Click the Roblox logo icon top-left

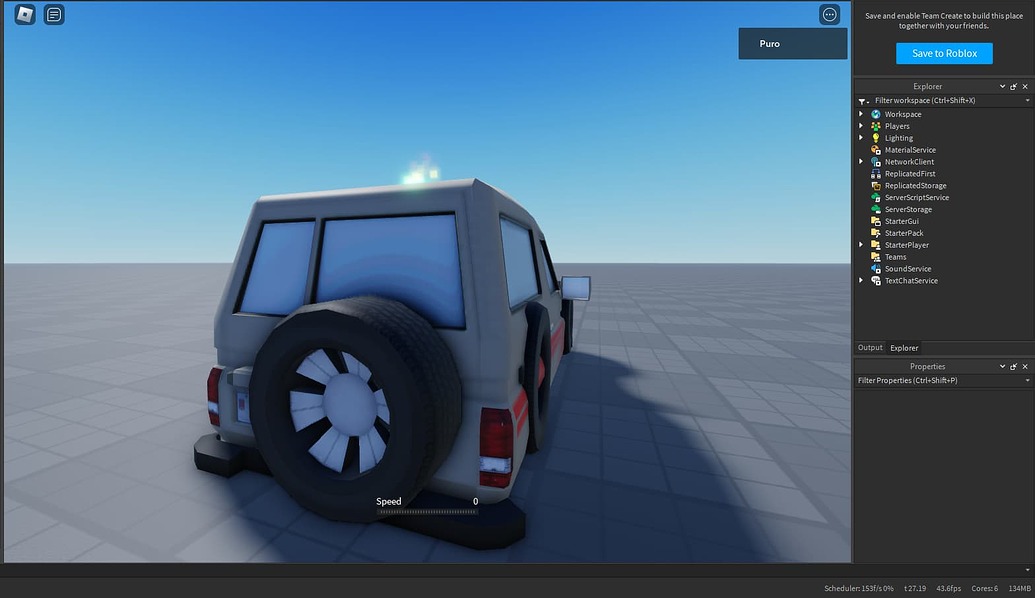pyautogui.click(x=22, y=14)
